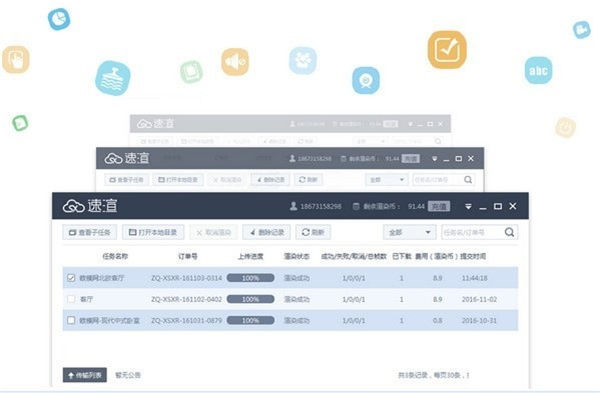Click the magnifier search icon in middle window
This screenshot has height=393, width=600.
click(468, 179)
